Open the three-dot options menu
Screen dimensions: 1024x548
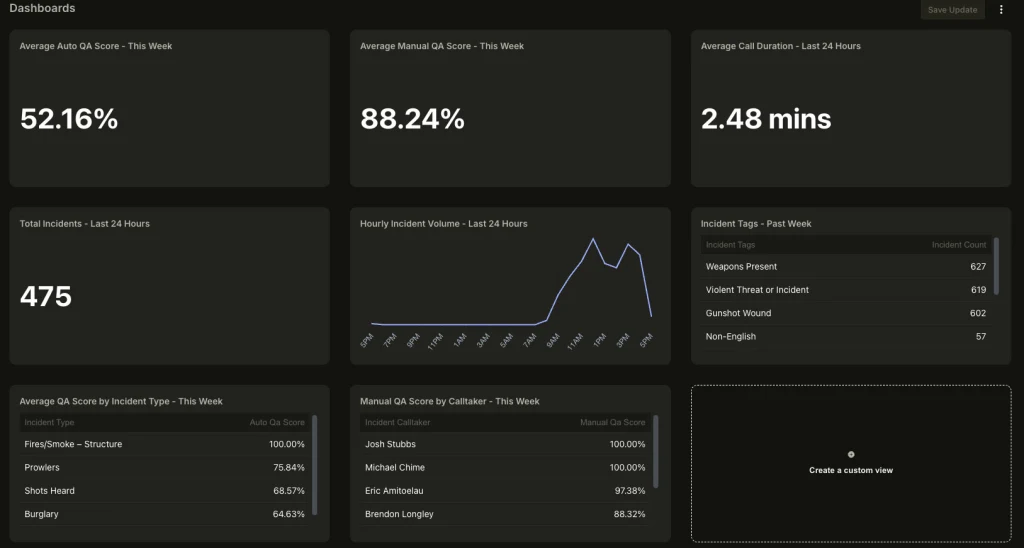pyautogui.click(x=1001, y=10)
